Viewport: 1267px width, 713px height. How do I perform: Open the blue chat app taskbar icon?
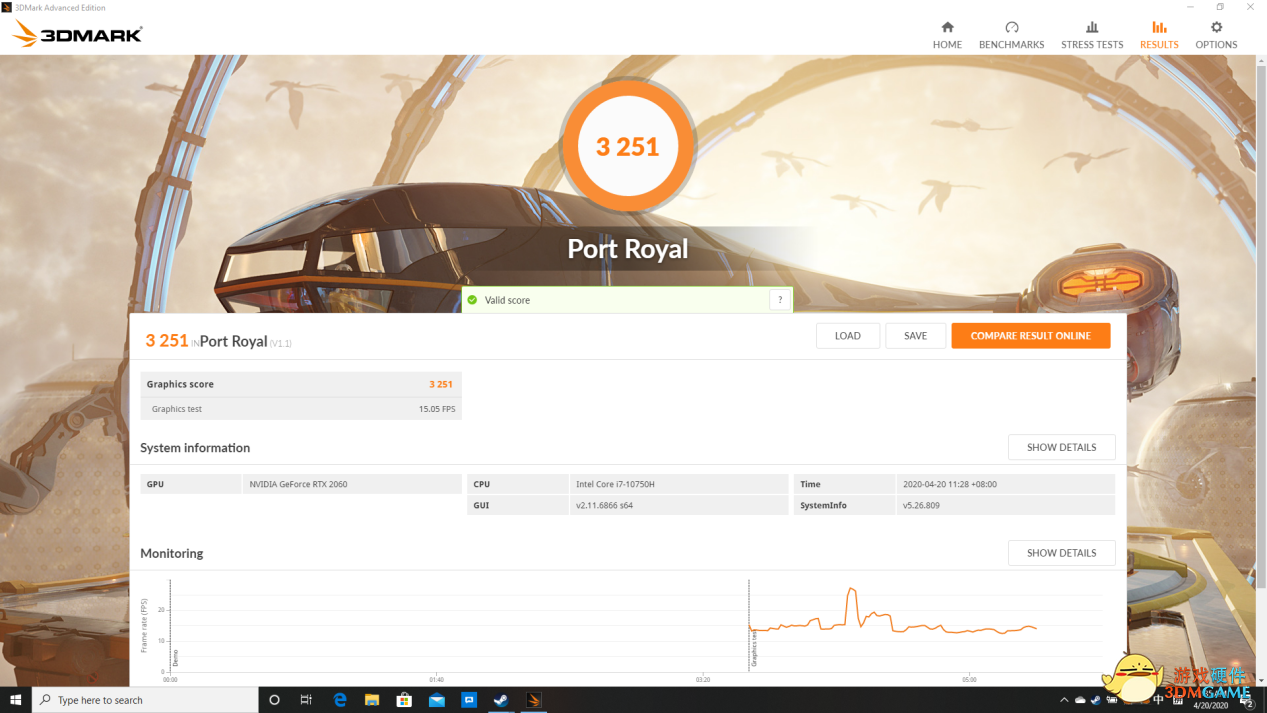(469, 700)
